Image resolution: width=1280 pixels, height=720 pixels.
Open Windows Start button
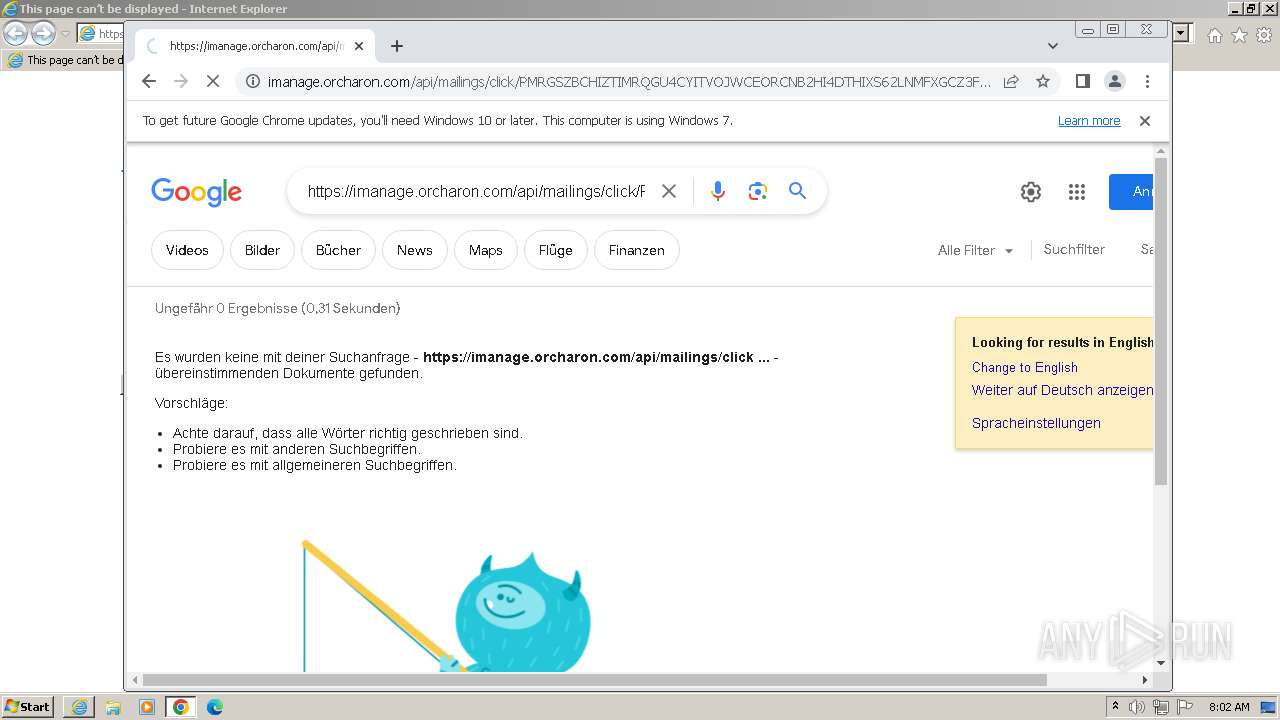point(28,707)
